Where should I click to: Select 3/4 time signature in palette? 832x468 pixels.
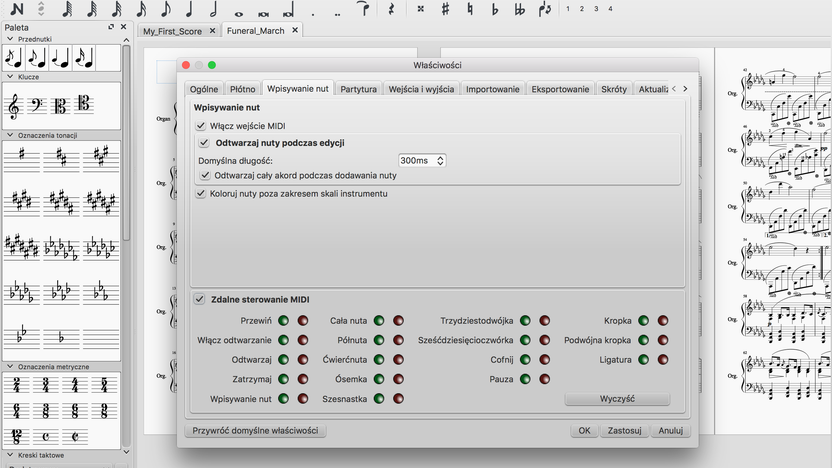pyautogui.click(x=46, y=385)
